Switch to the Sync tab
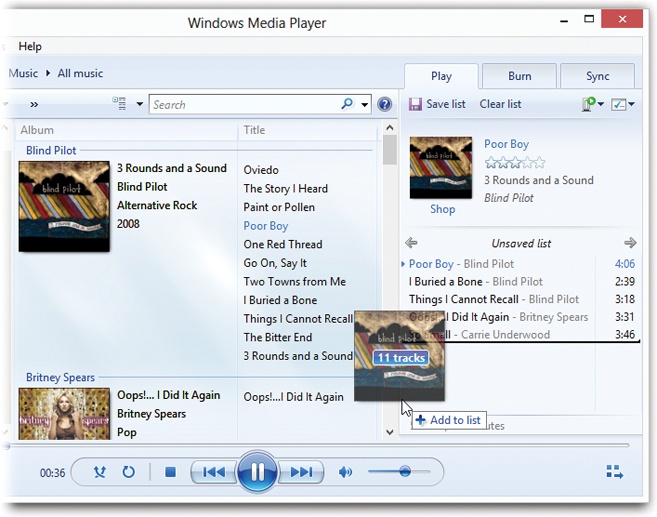Screen dimensions: 657x517 point(598,76)
